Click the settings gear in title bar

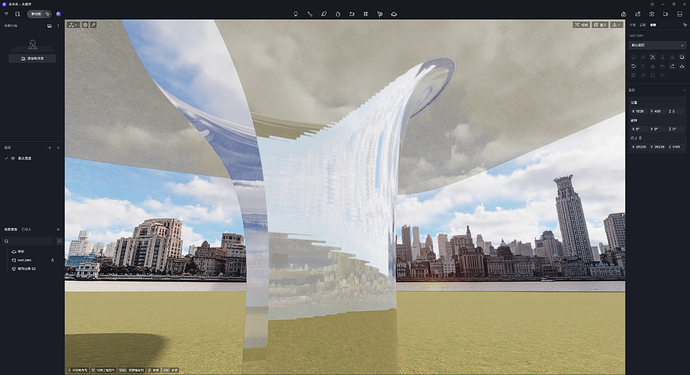[x=652, y=4]
